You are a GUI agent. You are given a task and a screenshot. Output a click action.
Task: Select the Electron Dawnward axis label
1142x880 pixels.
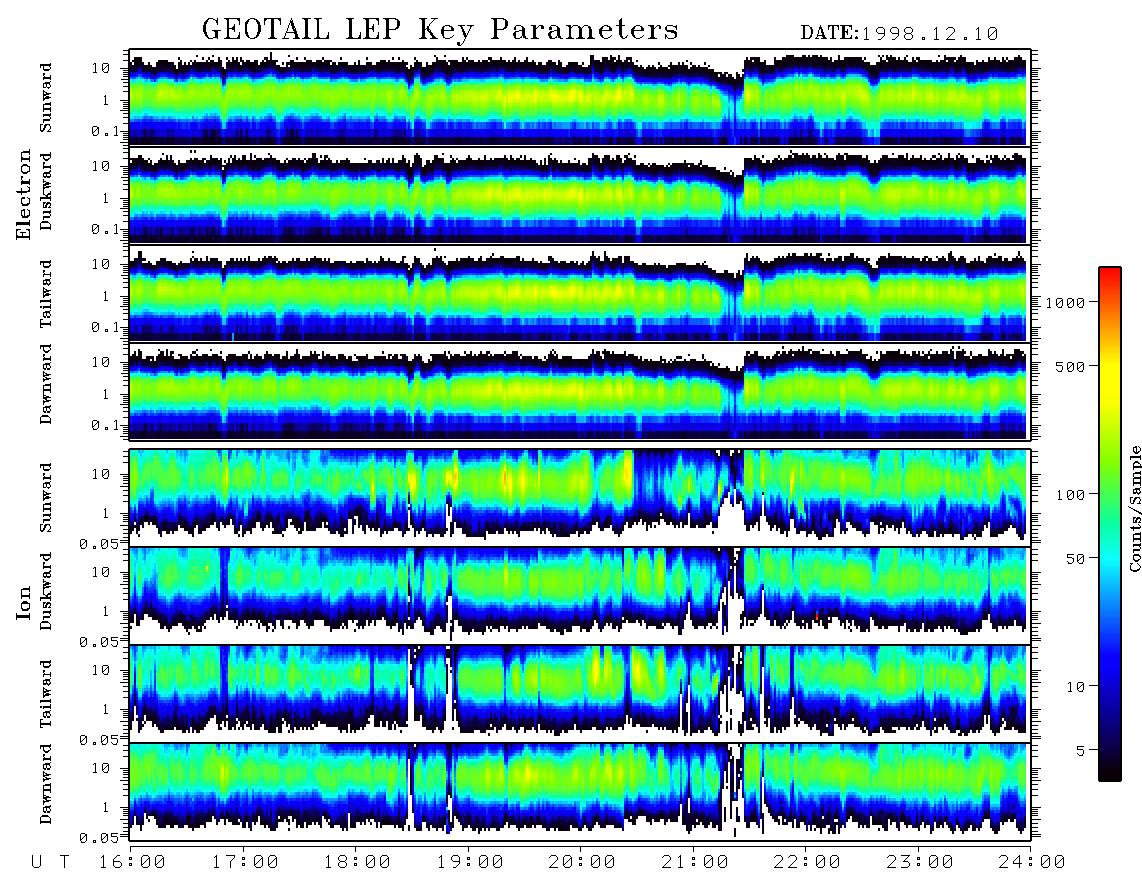click(x=46, y=385)
